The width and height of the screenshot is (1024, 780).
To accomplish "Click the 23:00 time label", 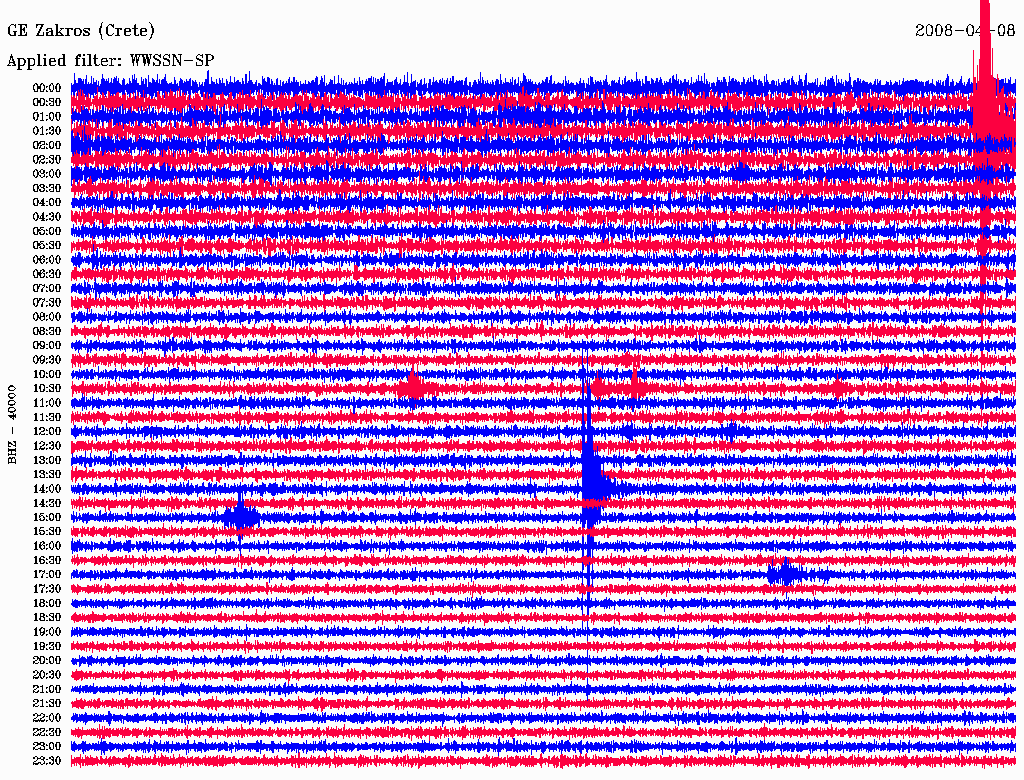I will pos(47,746).
